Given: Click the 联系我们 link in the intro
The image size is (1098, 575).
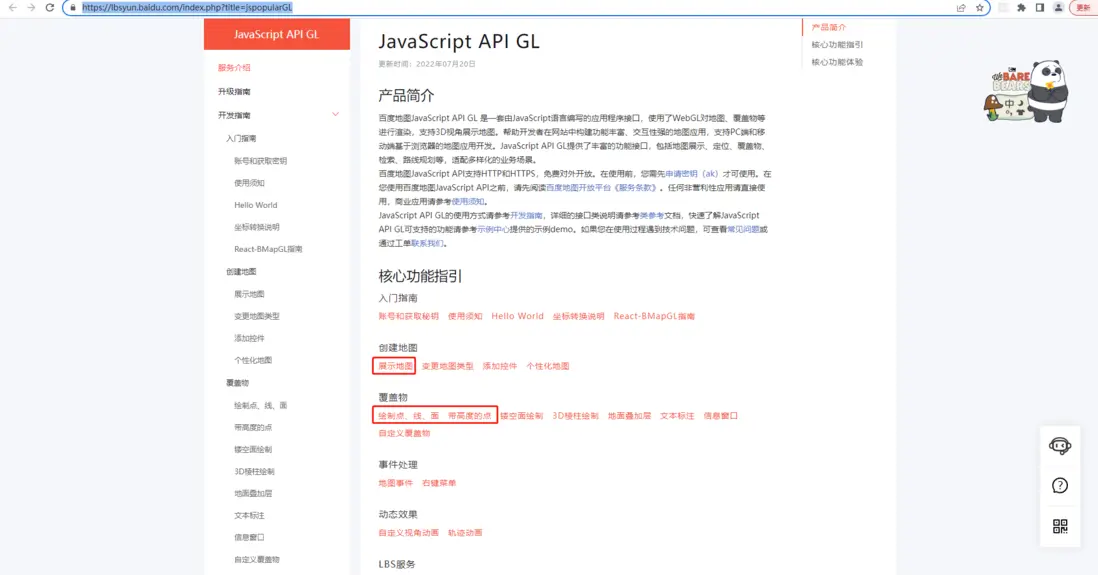Looking at the screenshot, I should point(427,244).
